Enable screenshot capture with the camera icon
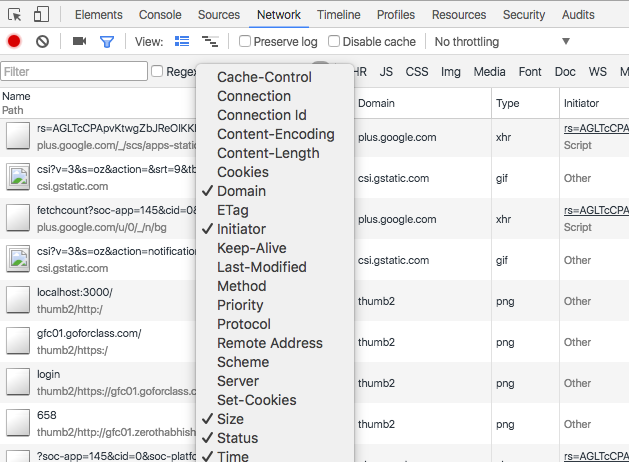Viewport: 629px width, 462px height. click(x=79, y=41)
